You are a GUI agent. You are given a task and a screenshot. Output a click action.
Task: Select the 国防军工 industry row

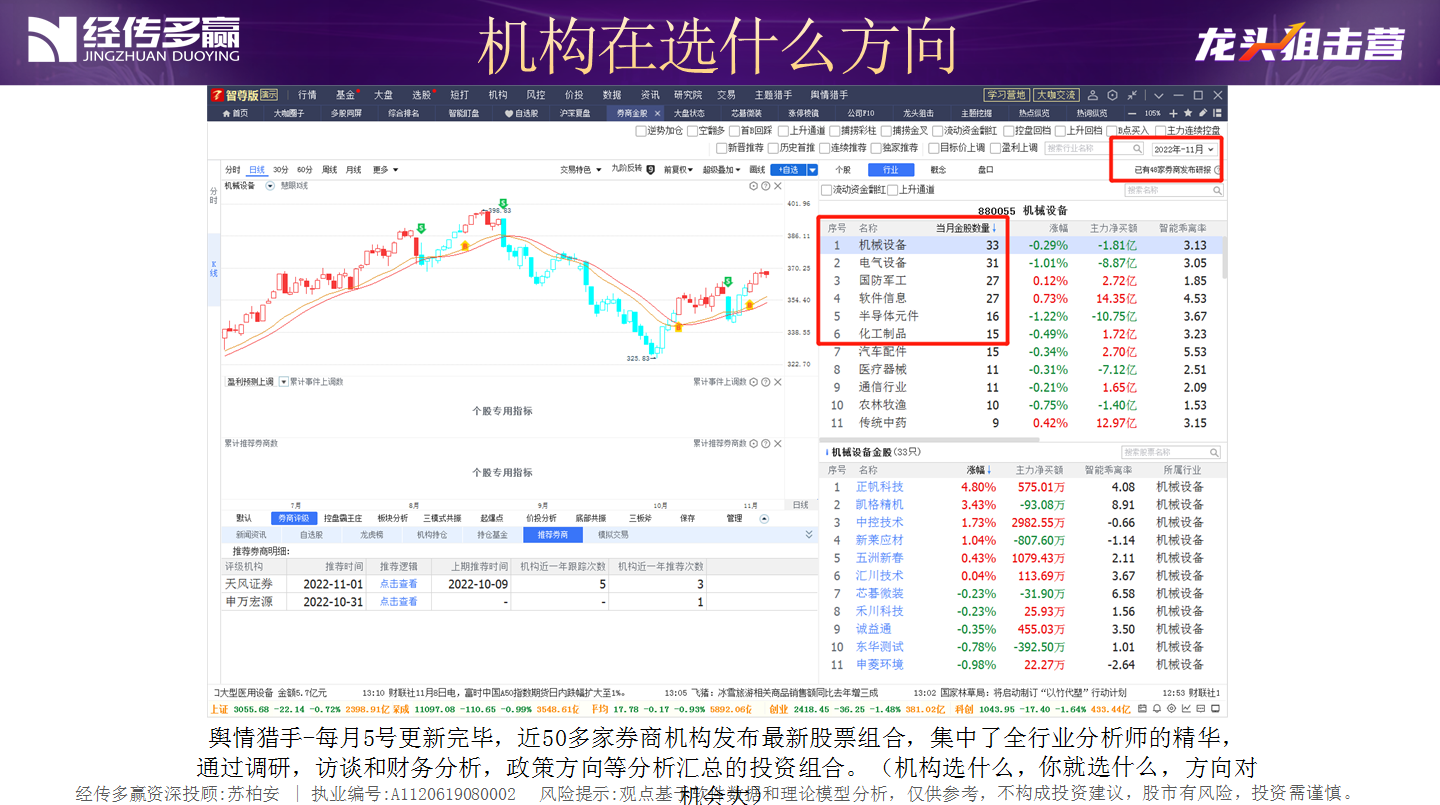tap(1018, 281)
